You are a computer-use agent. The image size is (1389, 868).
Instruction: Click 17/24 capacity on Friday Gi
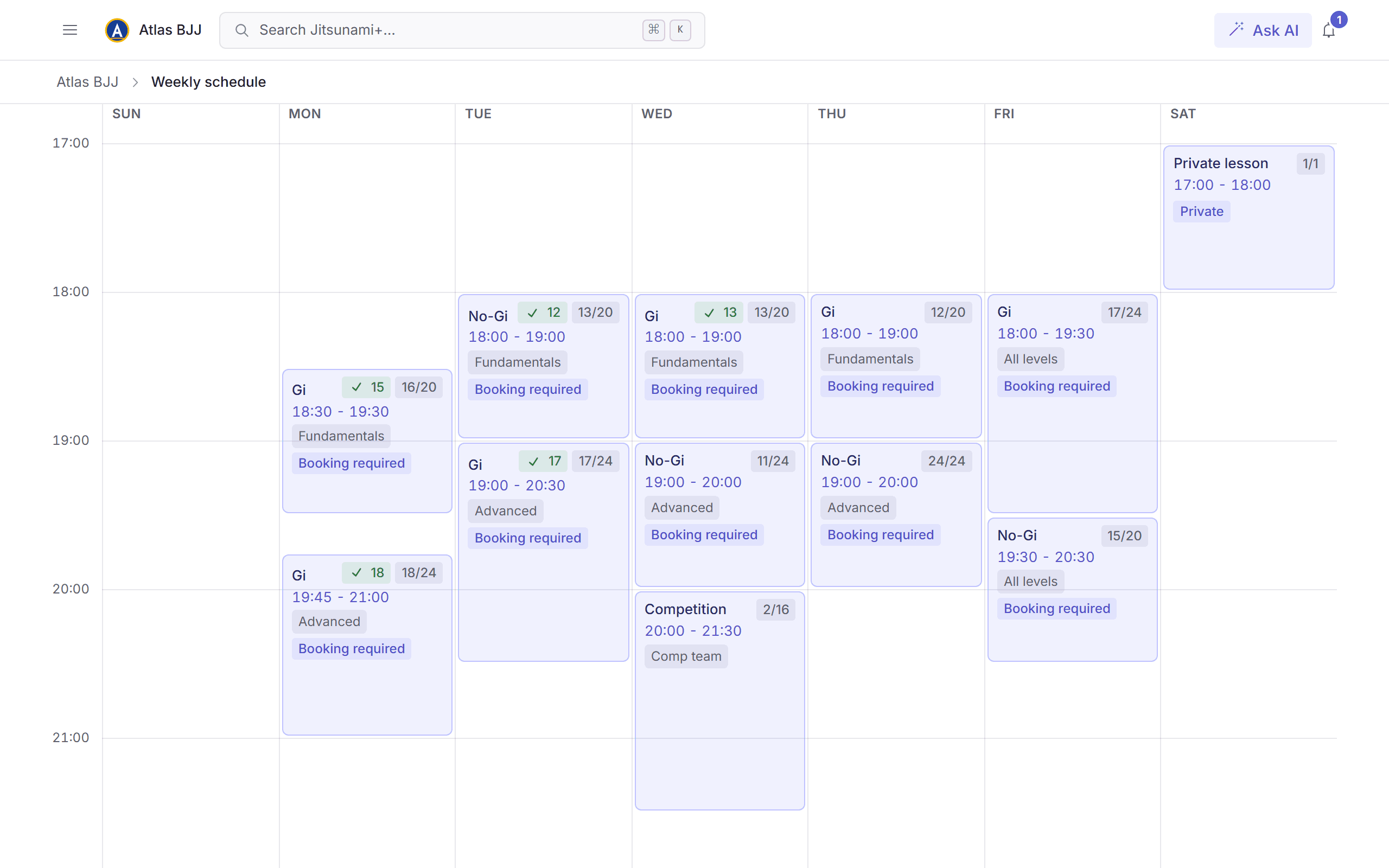click(x=1124, y=312)
